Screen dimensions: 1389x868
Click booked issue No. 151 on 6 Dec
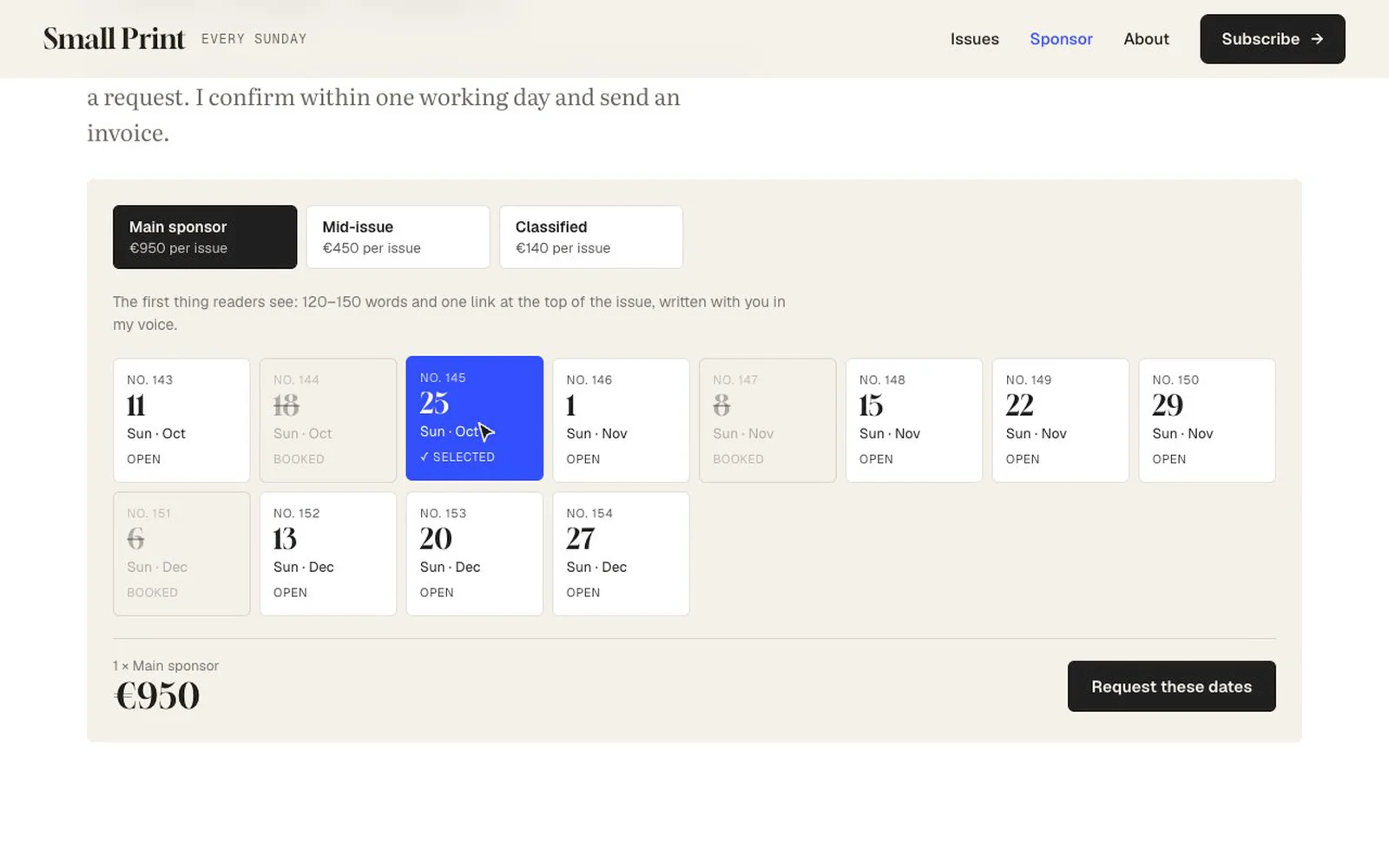coord(181,554)
